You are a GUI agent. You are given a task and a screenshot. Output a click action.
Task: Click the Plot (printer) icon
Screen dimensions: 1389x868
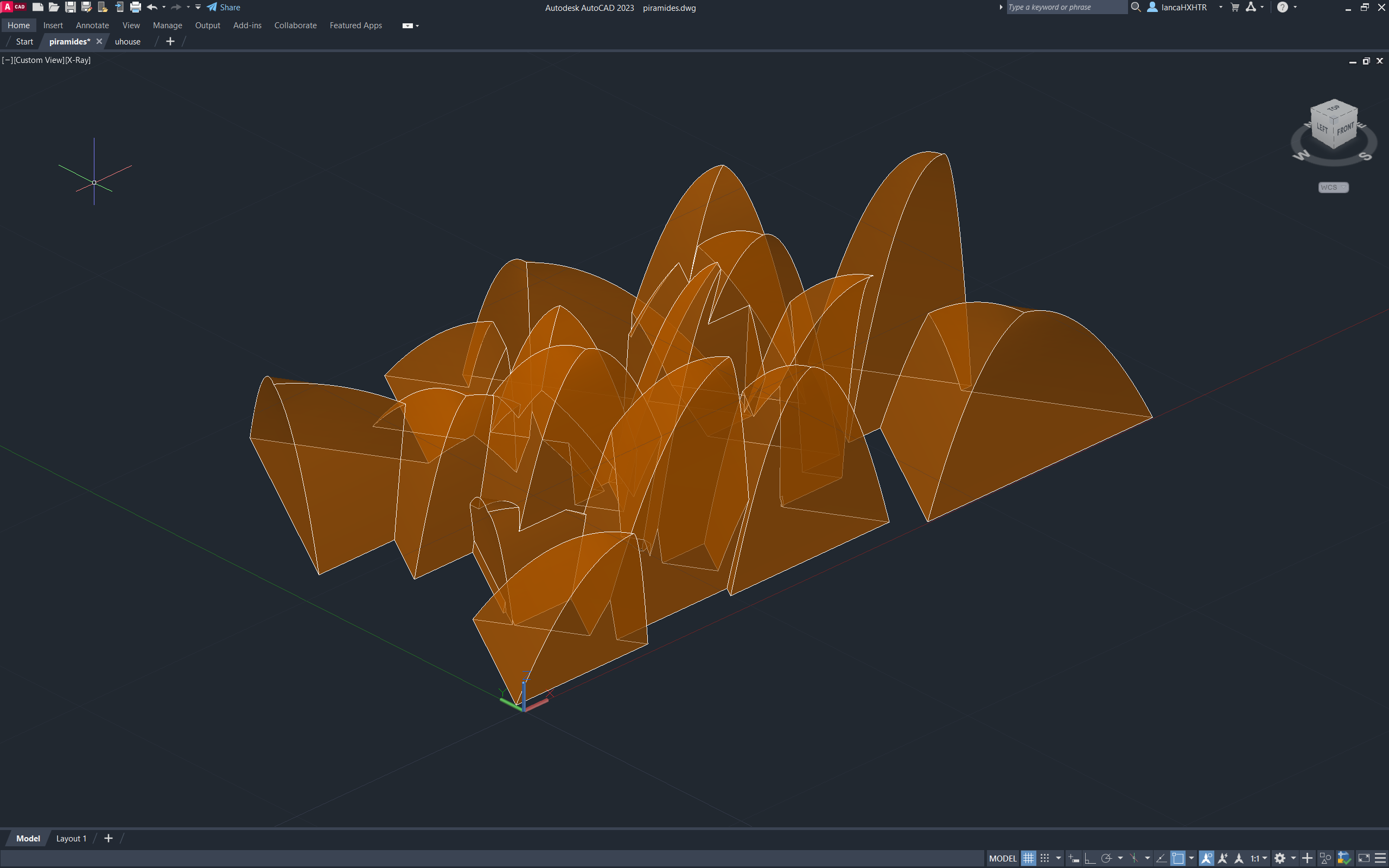point(136,8)
